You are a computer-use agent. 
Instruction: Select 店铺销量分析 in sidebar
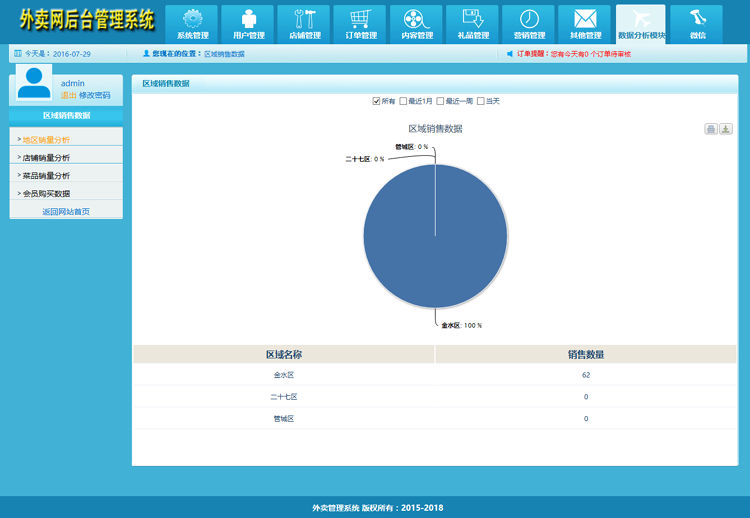(x=46, y=158)
